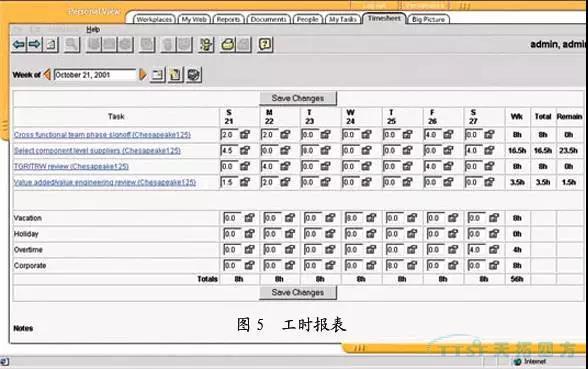Click the forward arrow toolbar icon
This screenshot has height=369, width=588.
(34, 45)
